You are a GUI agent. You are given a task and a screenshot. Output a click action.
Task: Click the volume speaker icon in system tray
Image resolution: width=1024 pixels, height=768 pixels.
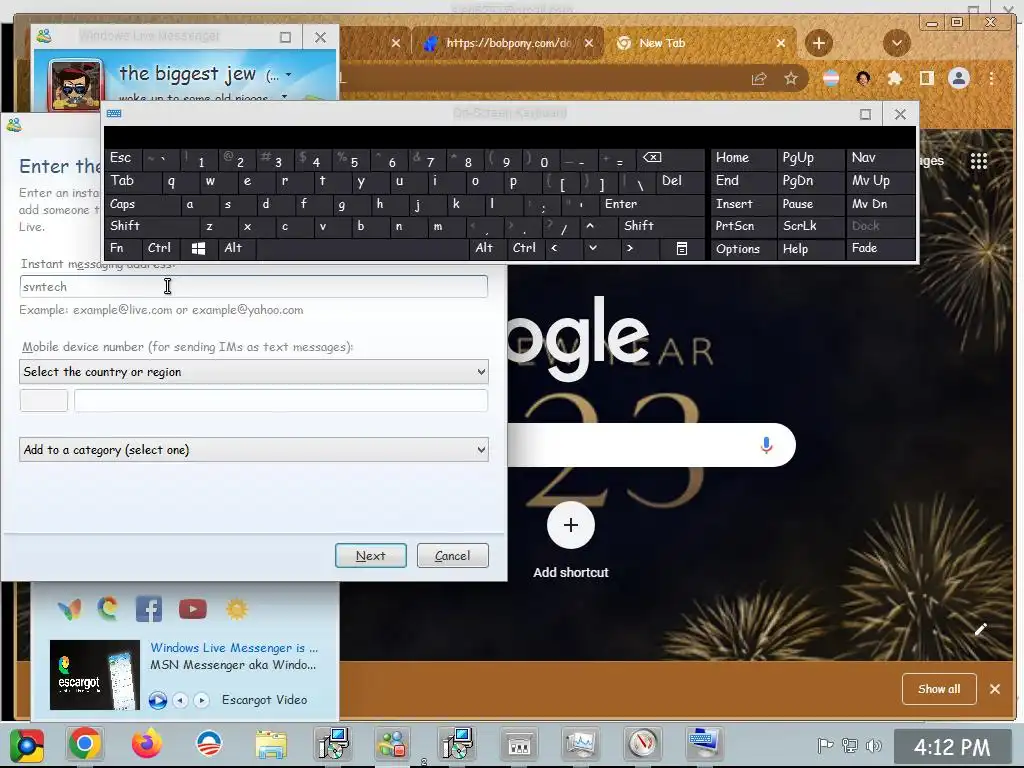click(x=873, y=745)
